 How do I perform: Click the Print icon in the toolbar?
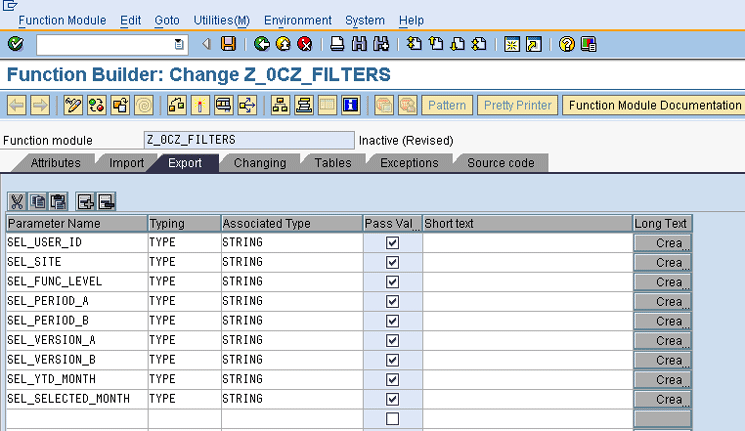[x=338, y=44]
